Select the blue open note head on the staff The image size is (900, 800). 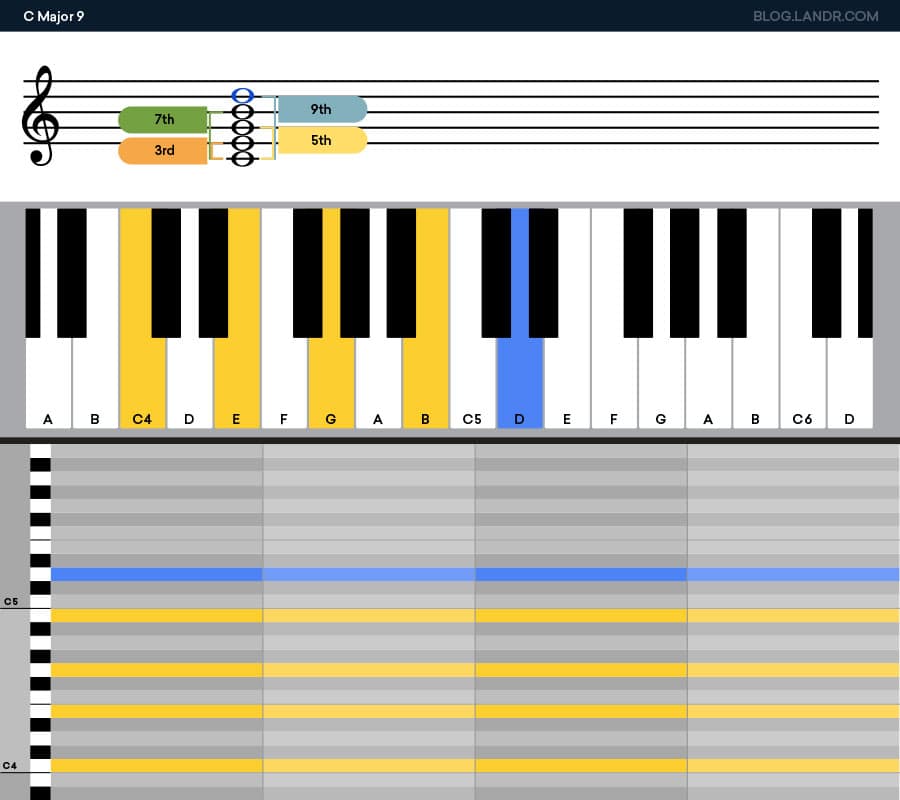tap(240, 94)
